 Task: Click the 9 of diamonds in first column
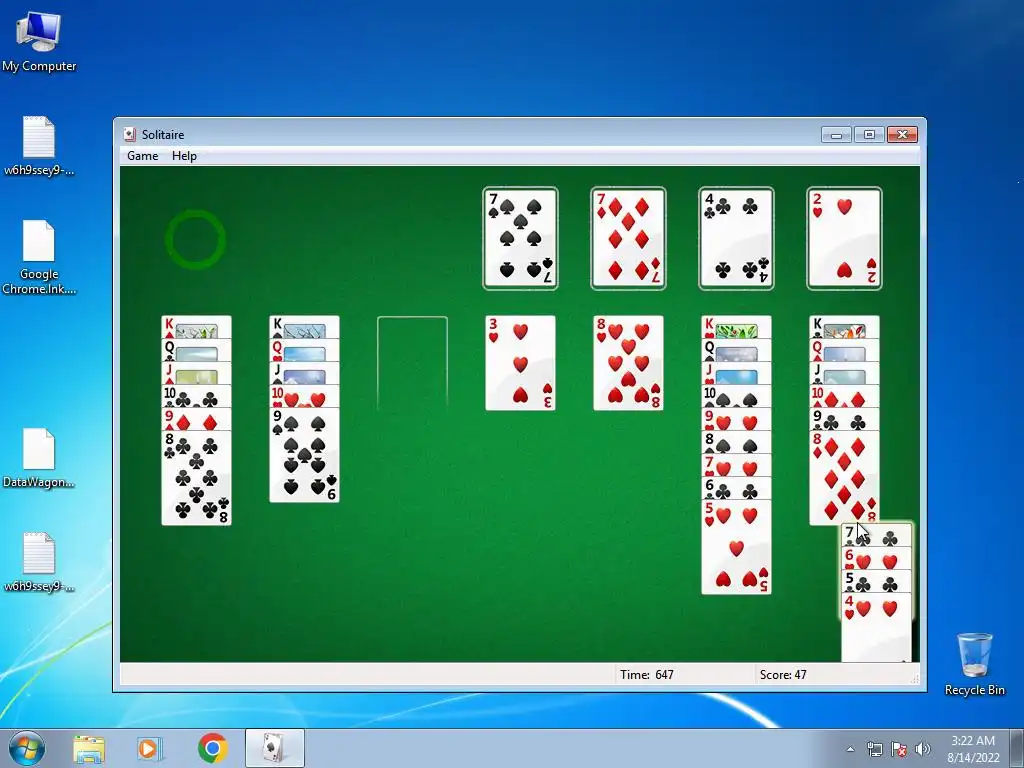pos(197,419)
